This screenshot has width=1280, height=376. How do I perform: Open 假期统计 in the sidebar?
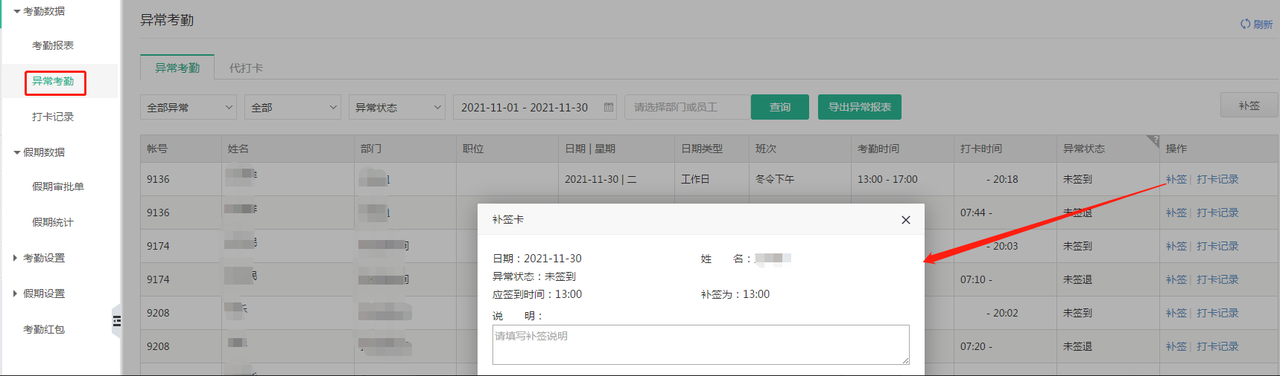pyautogui.click(x=53, y=222)
